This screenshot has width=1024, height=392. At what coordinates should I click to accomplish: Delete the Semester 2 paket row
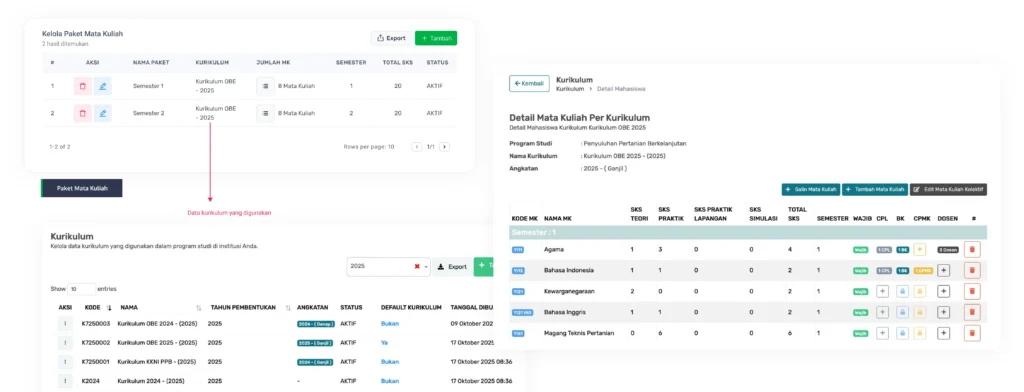point(82,113)
